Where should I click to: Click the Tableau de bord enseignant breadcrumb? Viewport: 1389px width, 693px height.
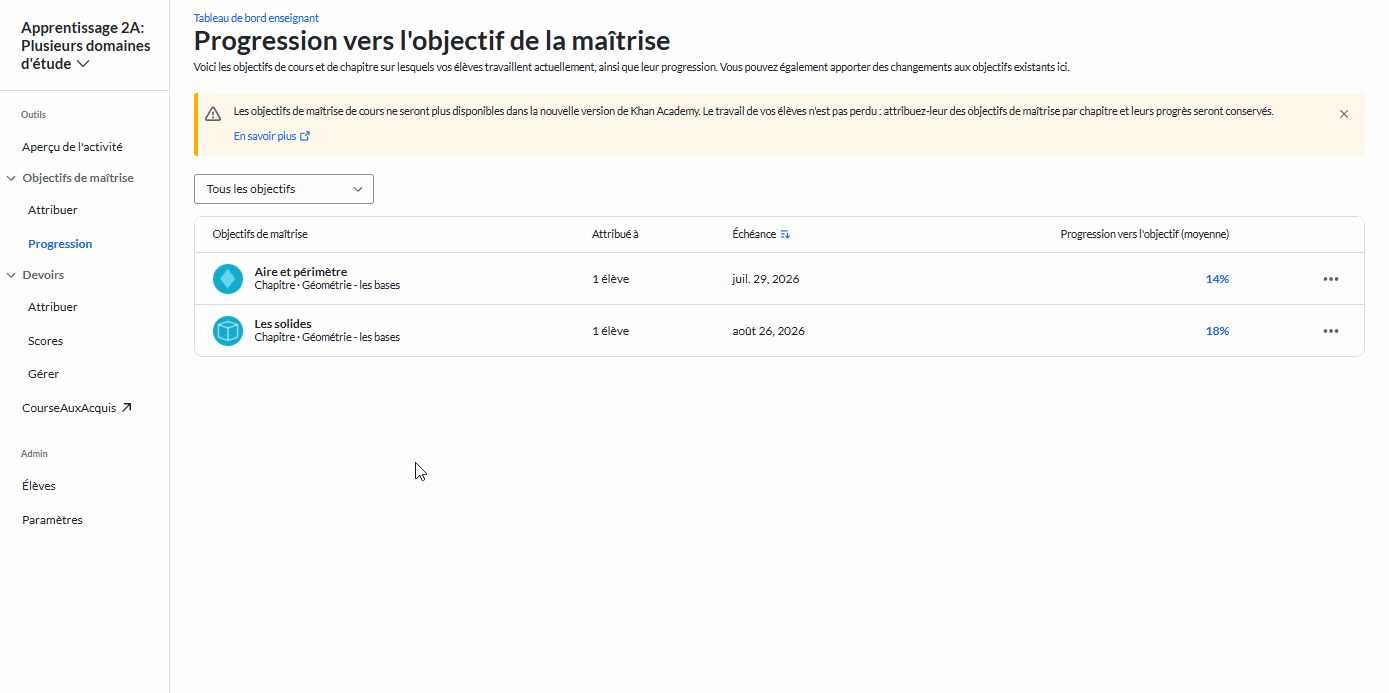[256, 18]
